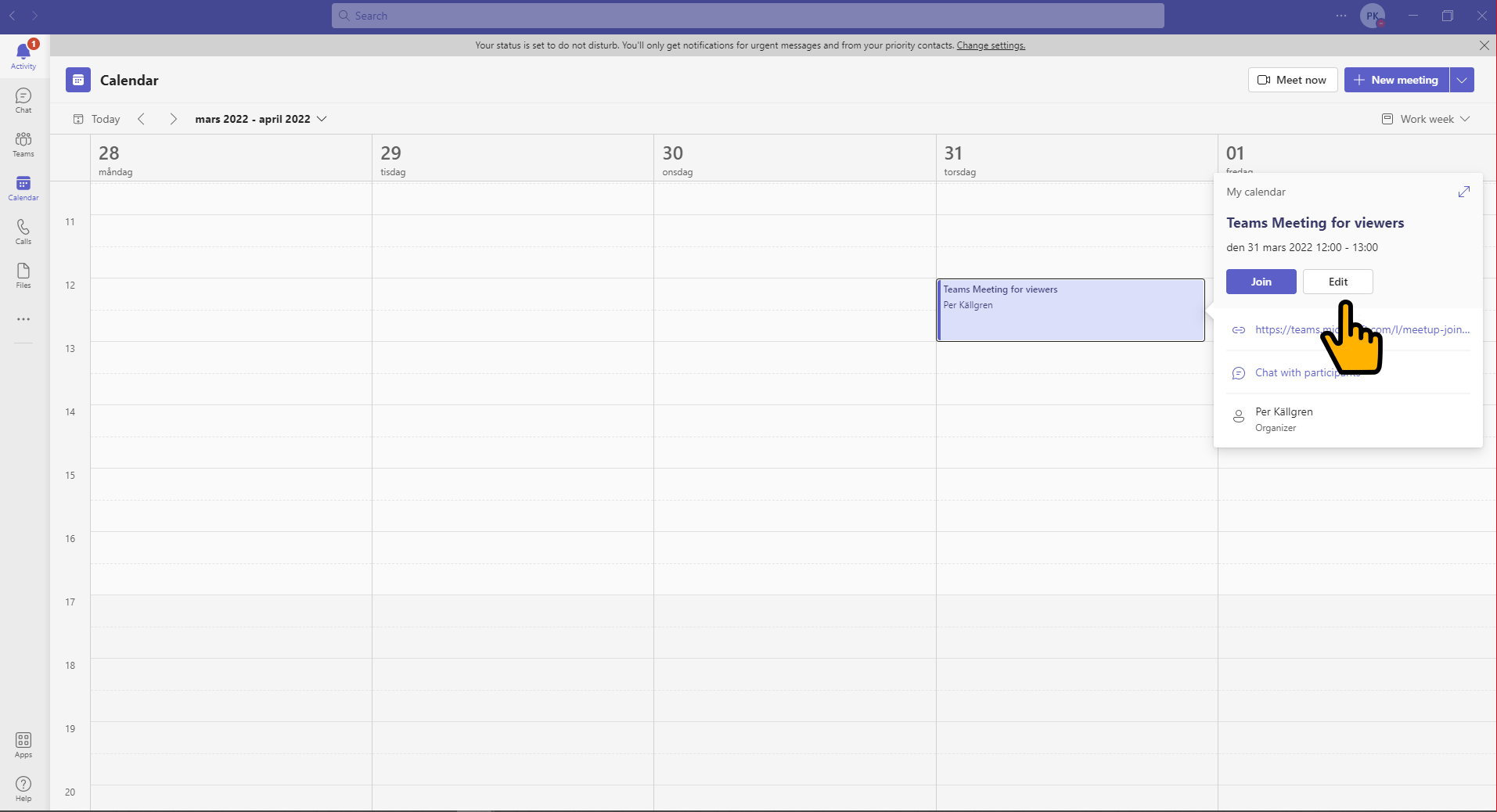Click the Meet now button
Screen dimensions: 1497x812
click(x=1292, y=80)
